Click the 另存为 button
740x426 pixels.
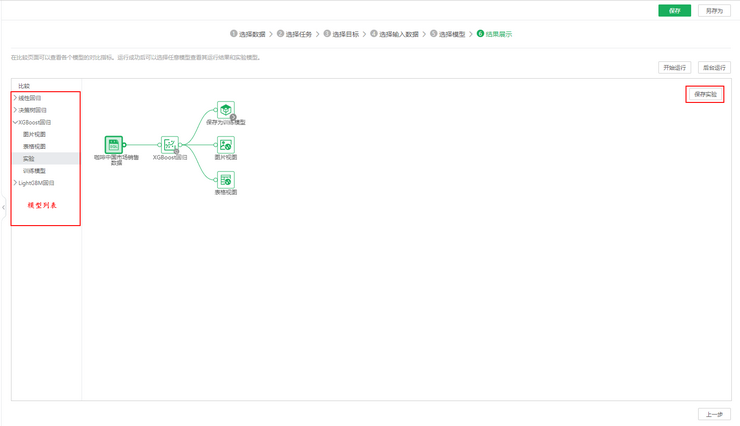click(714, 11)
